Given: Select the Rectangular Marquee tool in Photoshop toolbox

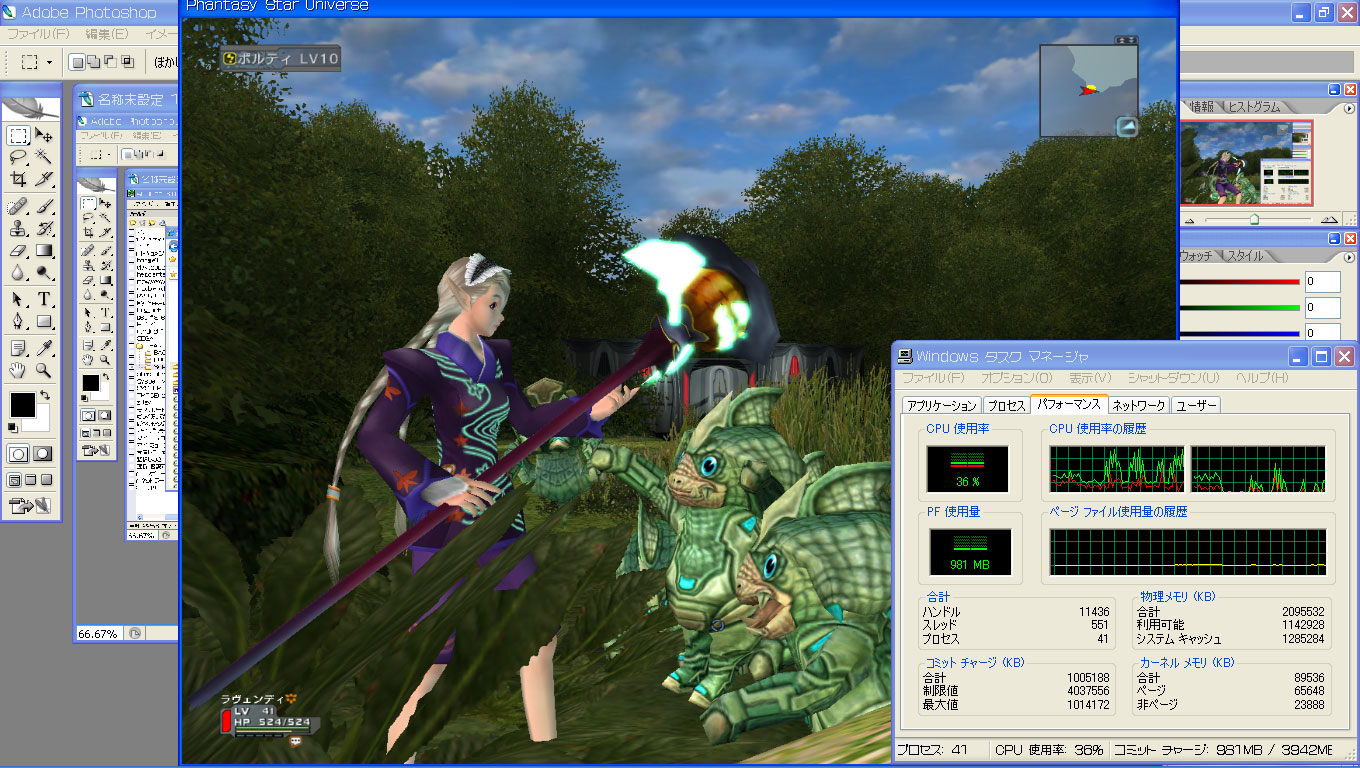Looking at the screenshot, I should pyautogui.click(x=18, y=136).
